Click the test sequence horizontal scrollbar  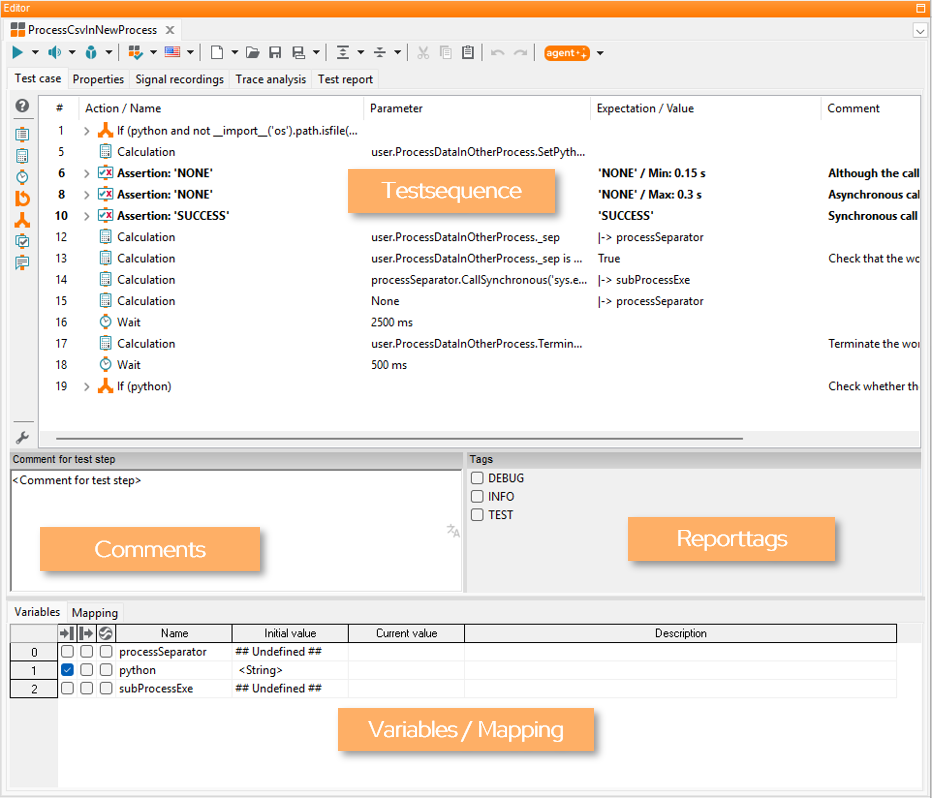(x=399, y=439)
